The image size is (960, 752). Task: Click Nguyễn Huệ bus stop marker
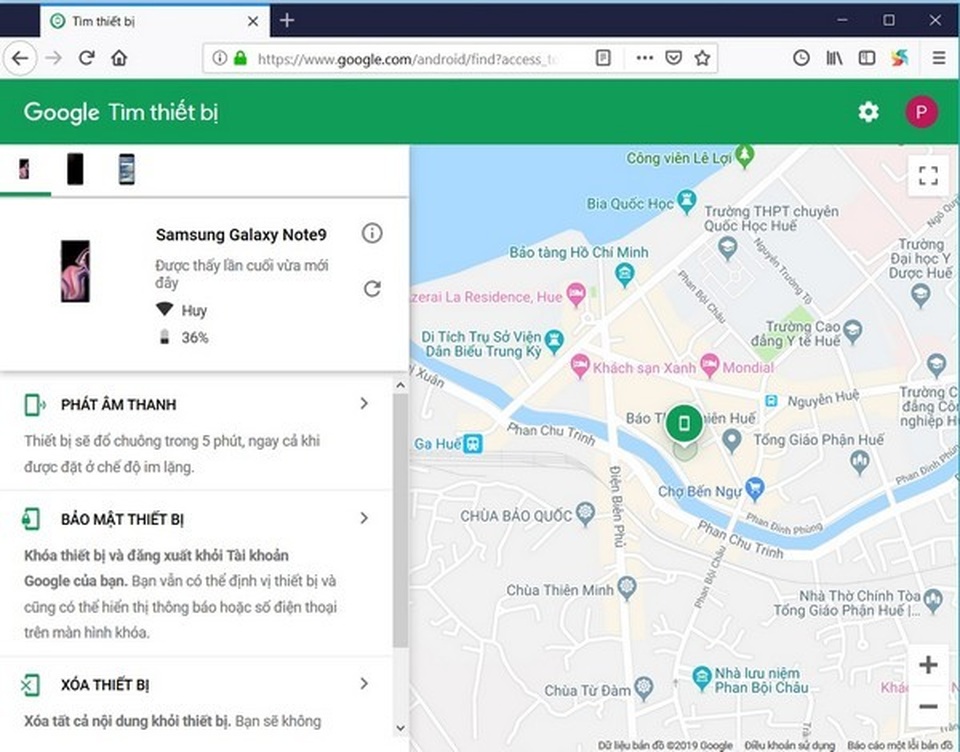(771, 400)
